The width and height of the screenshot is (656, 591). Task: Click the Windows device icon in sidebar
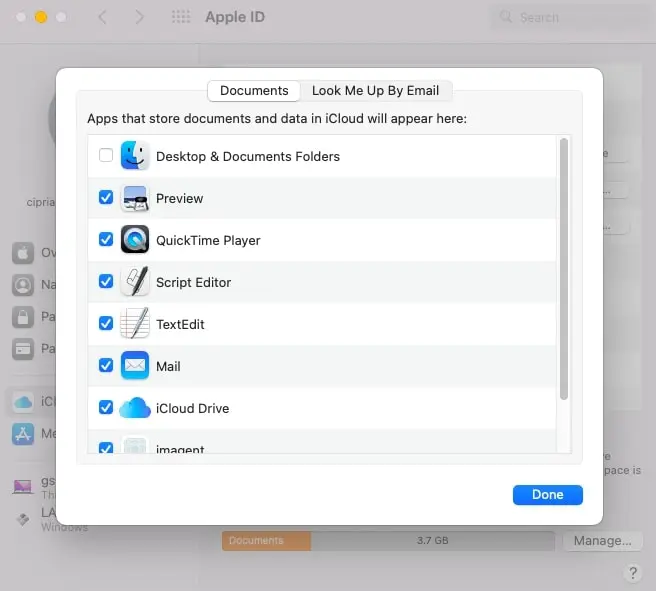point(23,519)
